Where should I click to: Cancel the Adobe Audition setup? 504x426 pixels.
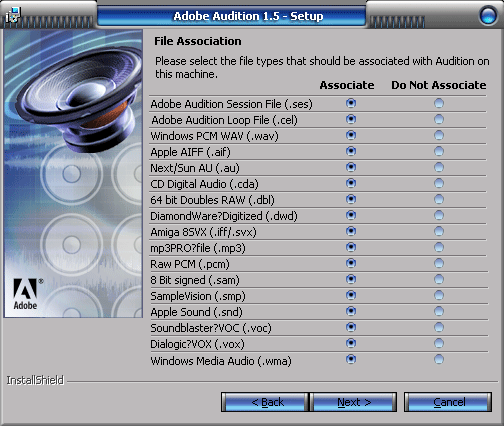(448, 402)
